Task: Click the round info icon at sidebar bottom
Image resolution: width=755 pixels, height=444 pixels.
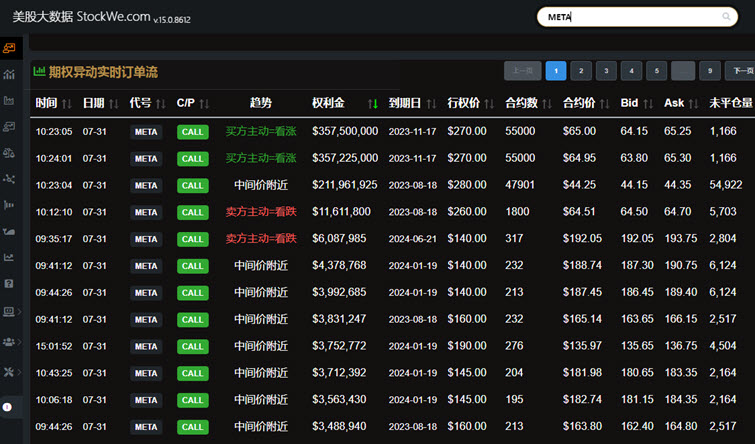Action: click(x=7, y=407)
